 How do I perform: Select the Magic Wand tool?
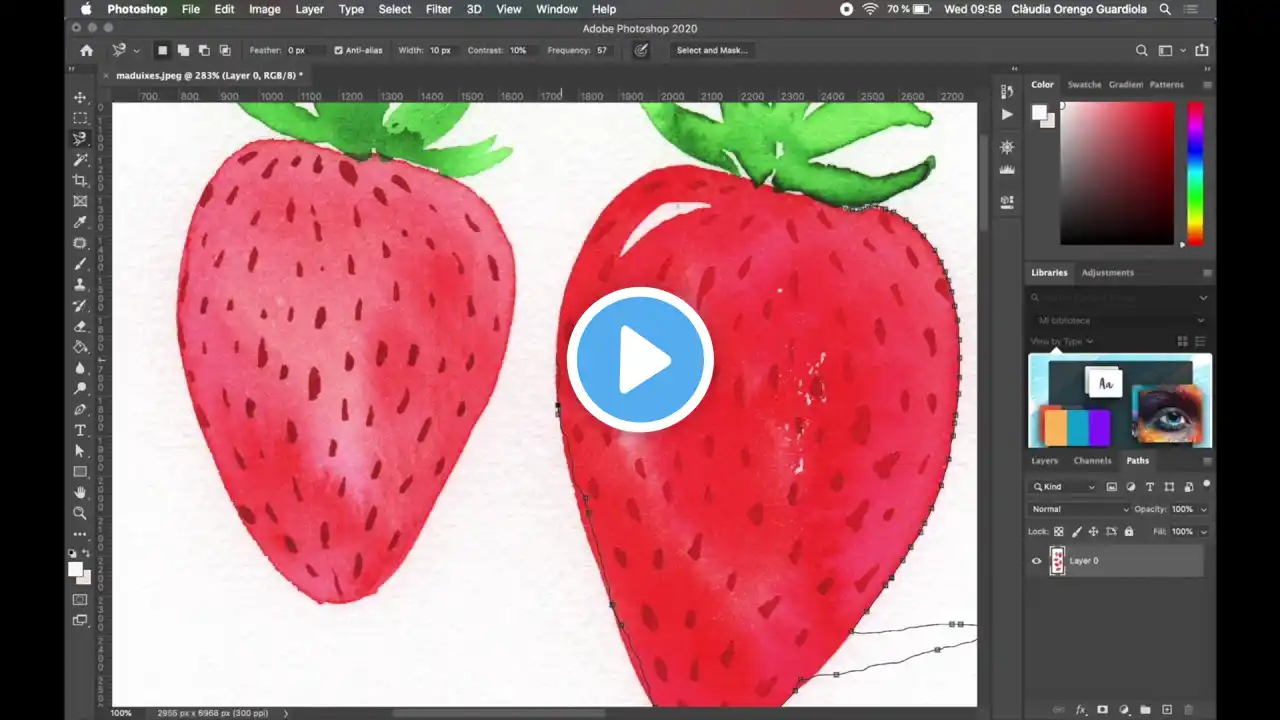pos(80,160)
